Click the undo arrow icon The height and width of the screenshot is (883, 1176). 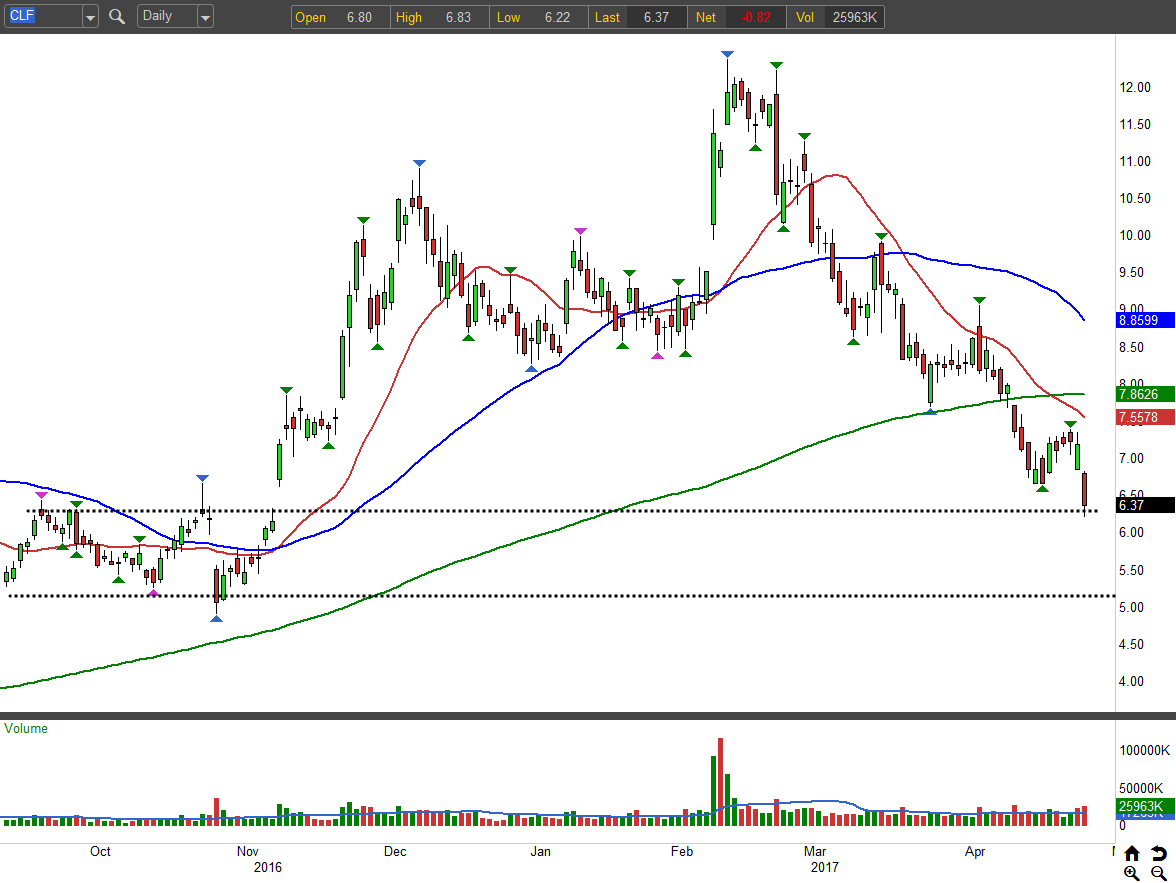(1158, 853)
